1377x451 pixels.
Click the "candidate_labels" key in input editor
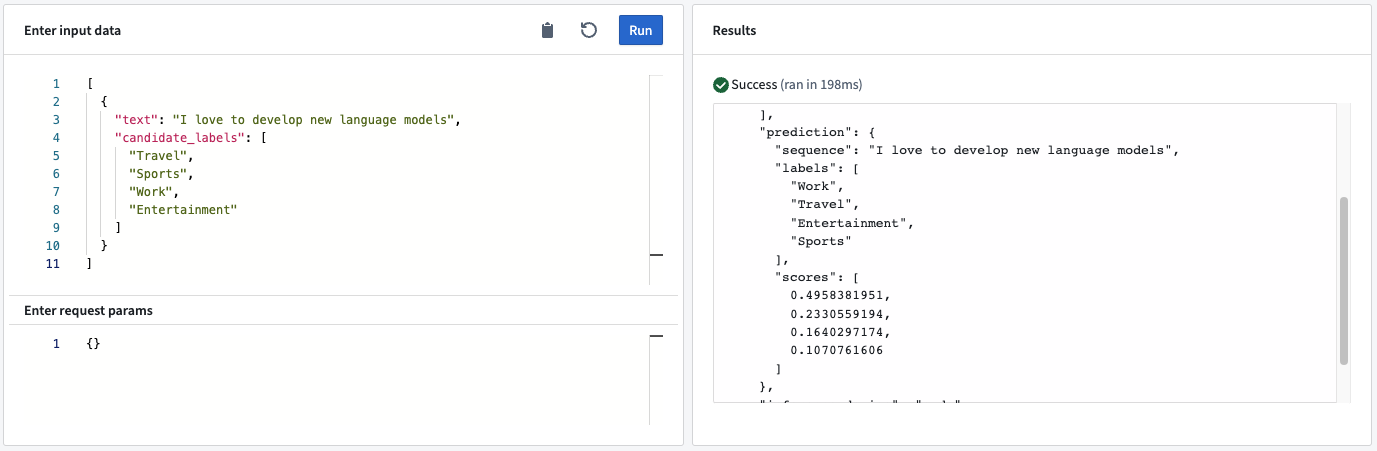(179, 138)
